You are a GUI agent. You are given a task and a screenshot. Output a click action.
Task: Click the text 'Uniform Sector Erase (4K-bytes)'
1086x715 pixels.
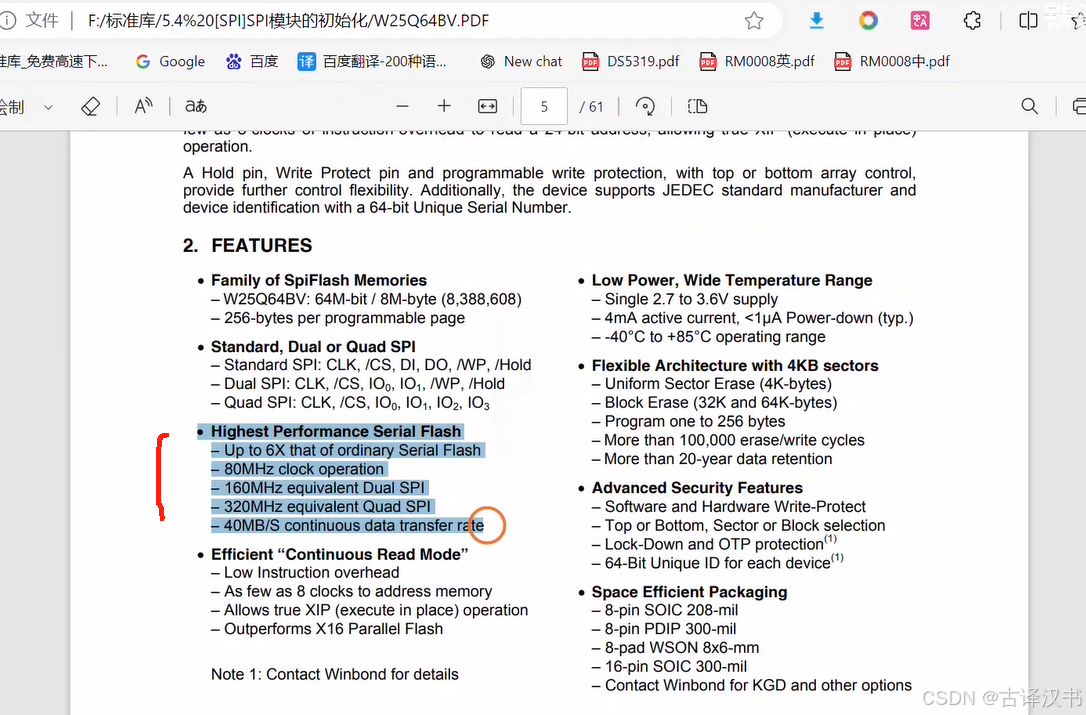click(x=718, y=384)
